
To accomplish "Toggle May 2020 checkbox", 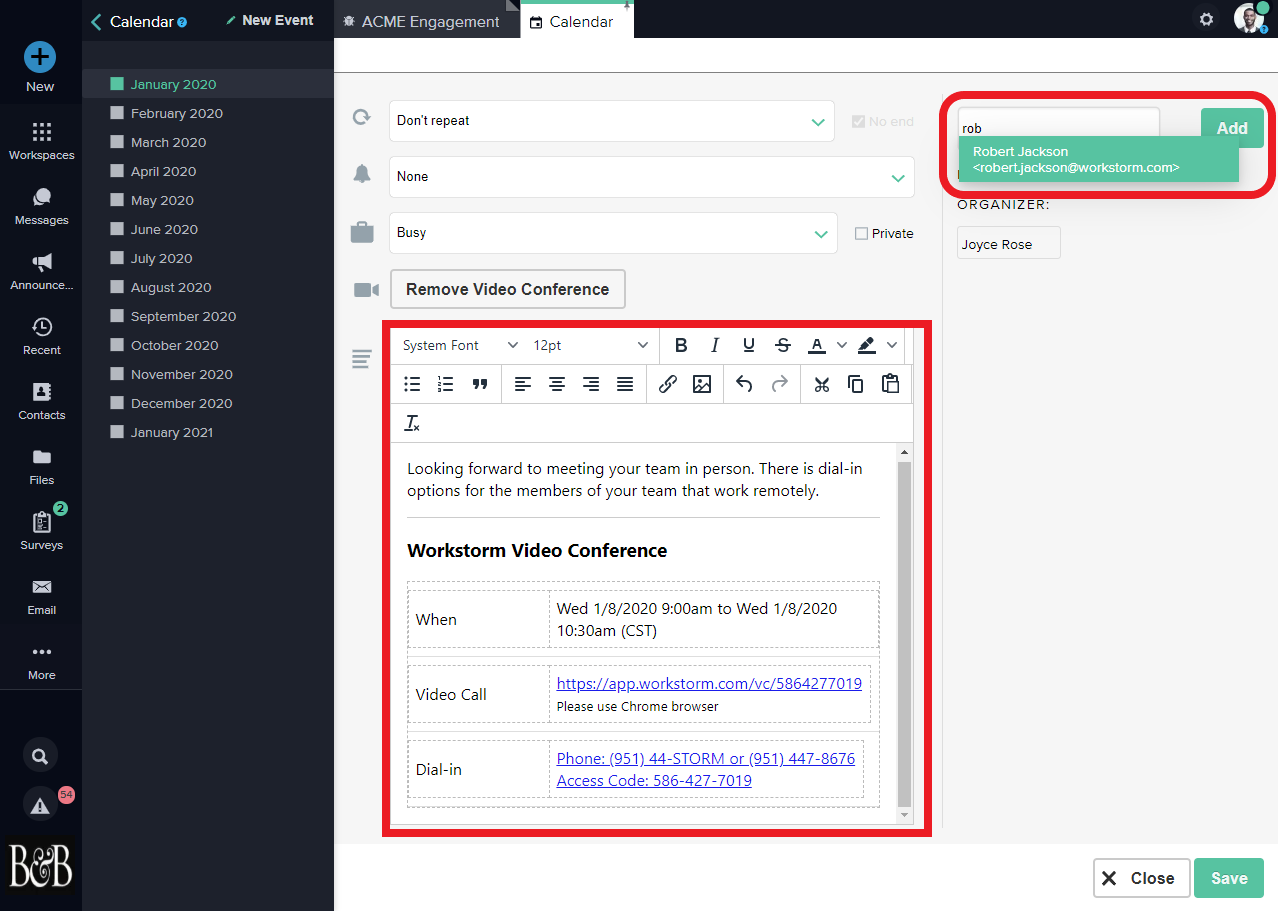I will coord(117,200).
